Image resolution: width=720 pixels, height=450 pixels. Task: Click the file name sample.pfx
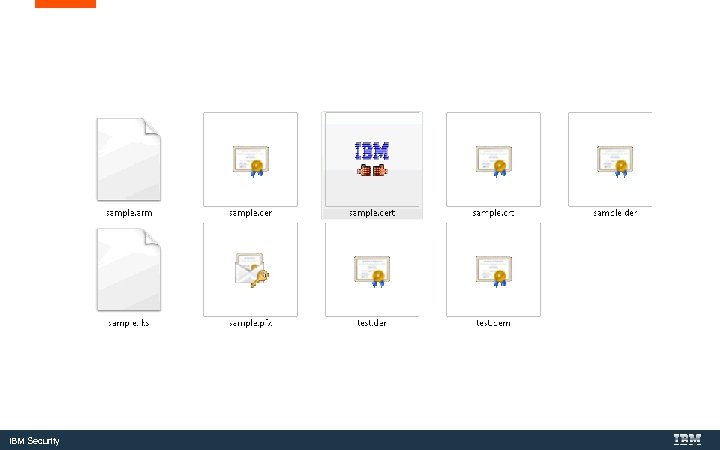251,323
